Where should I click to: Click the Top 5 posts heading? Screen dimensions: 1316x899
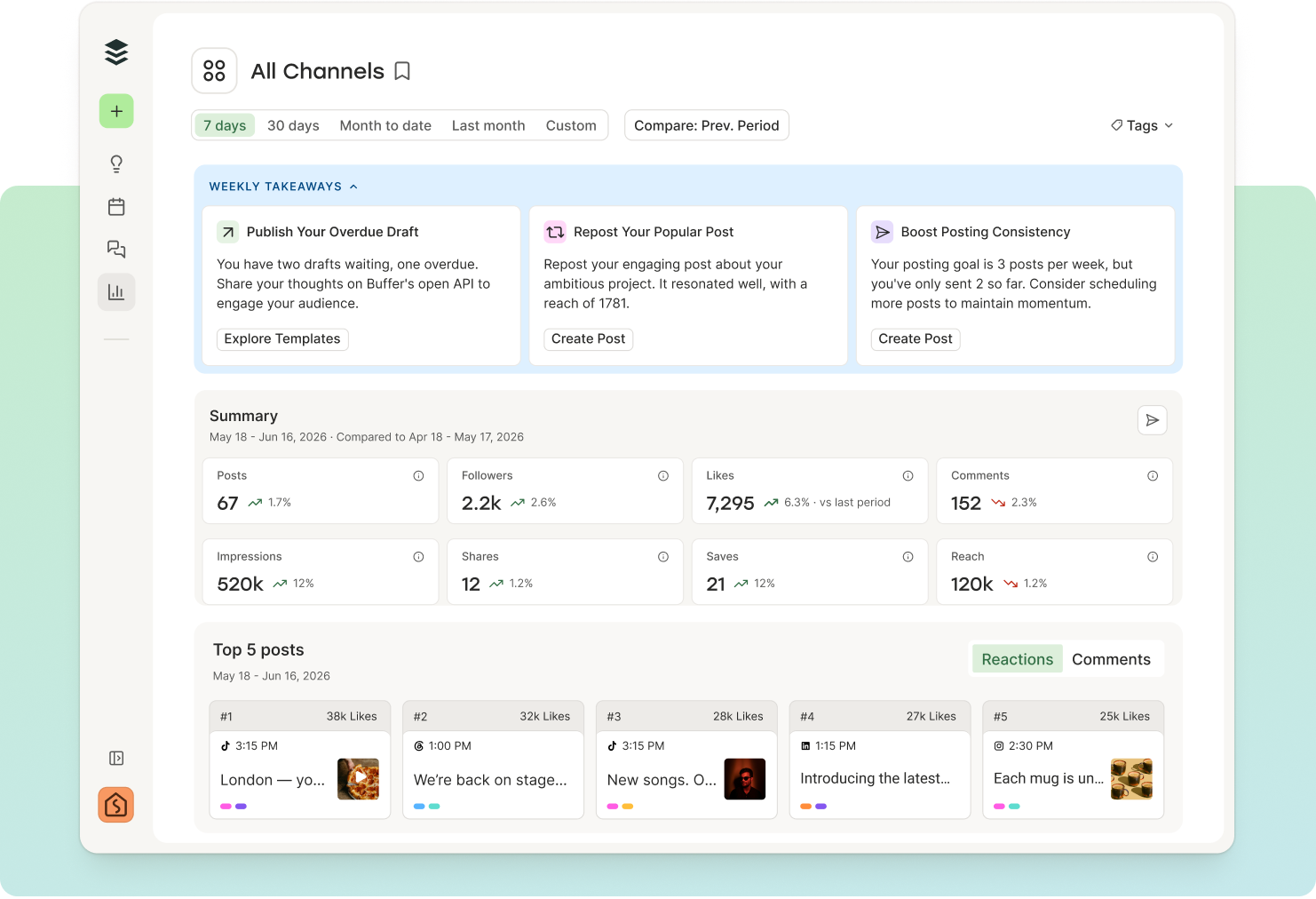pyautogui.click(x=258, y=649)
